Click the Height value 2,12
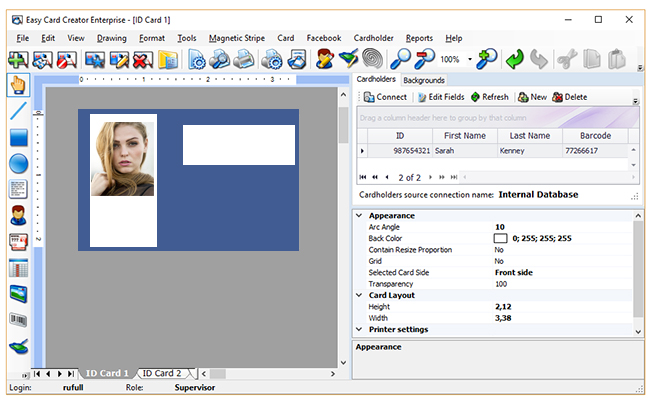The height and width of the screenshot is (403, 652). (503, 307)
